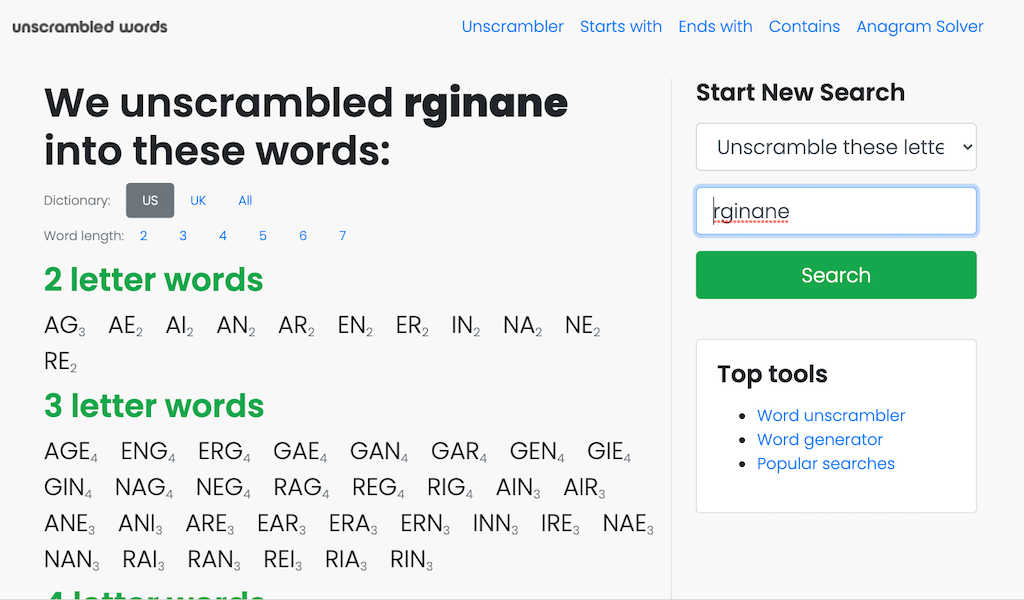
Task: Click the unscrambled words site logo
Action: coord(90,27)
